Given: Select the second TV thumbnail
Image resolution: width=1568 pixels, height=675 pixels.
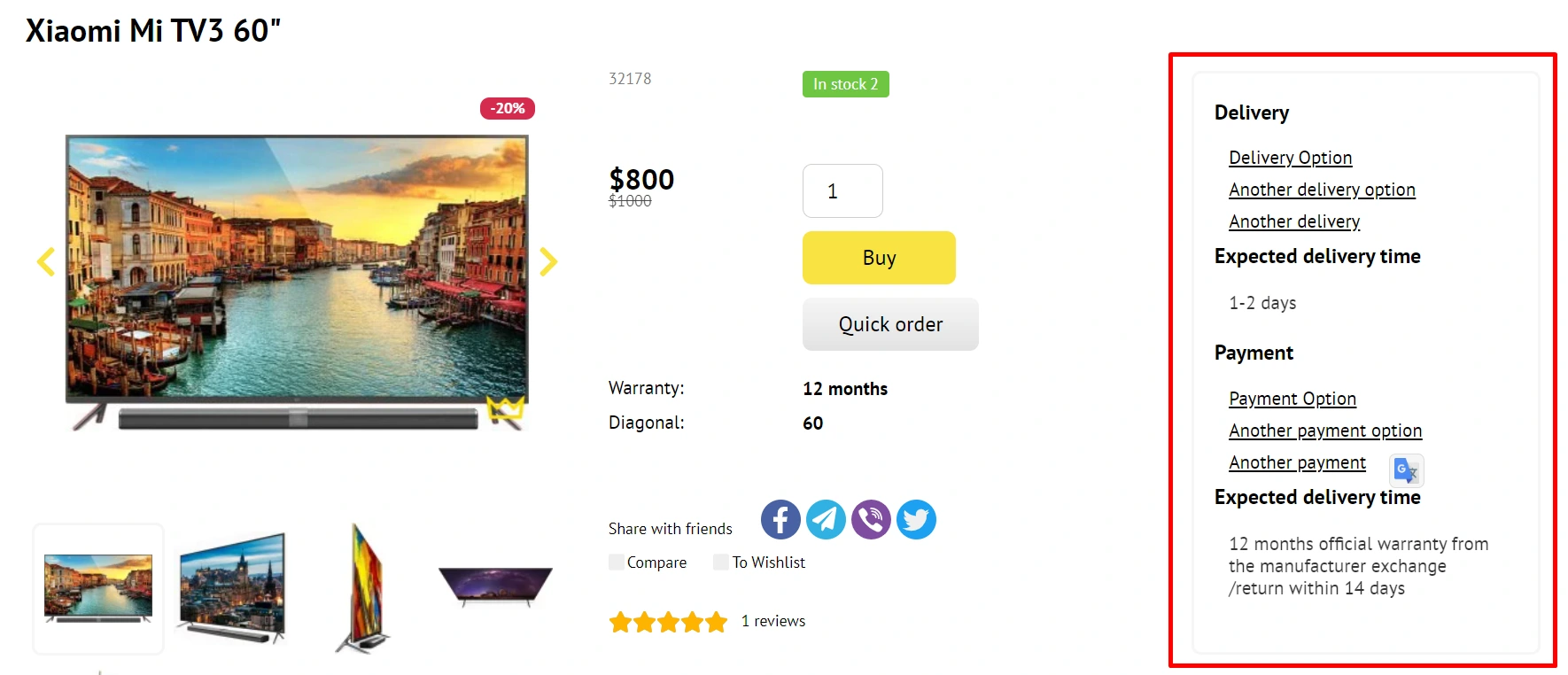Looking at the screenshot, I should coord(232,588).
